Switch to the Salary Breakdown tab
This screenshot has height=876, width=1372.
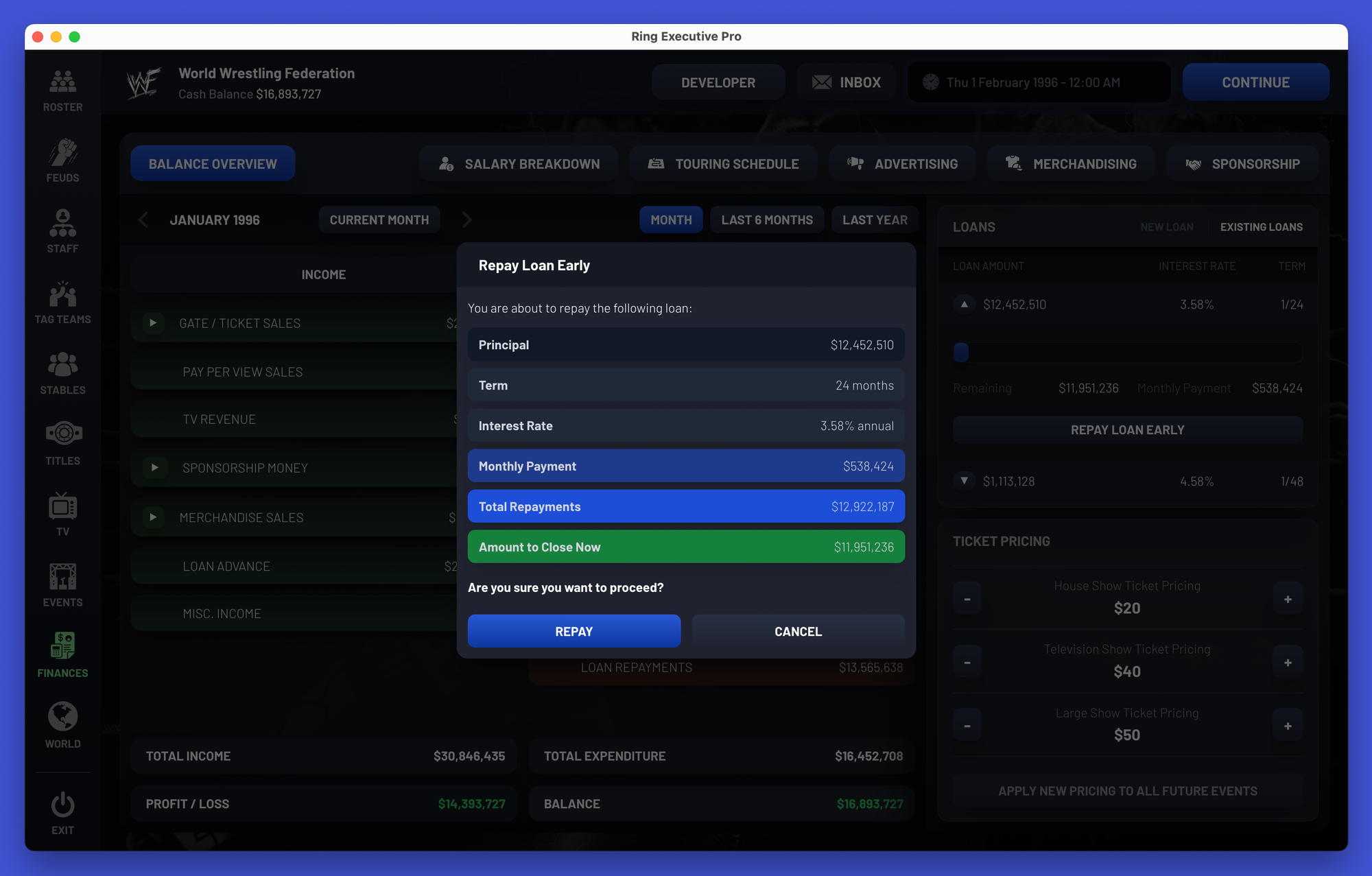[519, 164]
